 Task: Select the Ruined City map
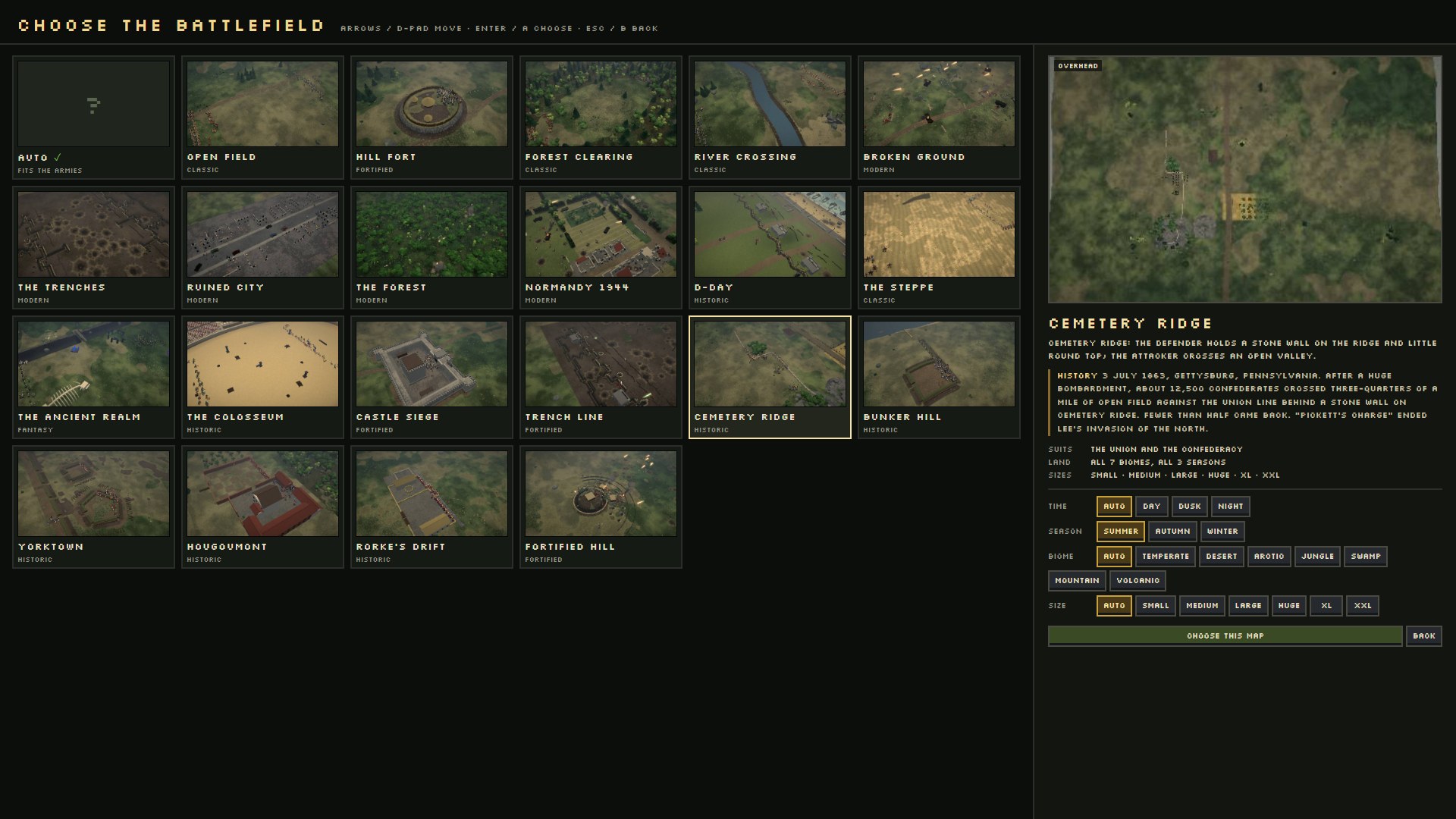click(x=262, y=248)
